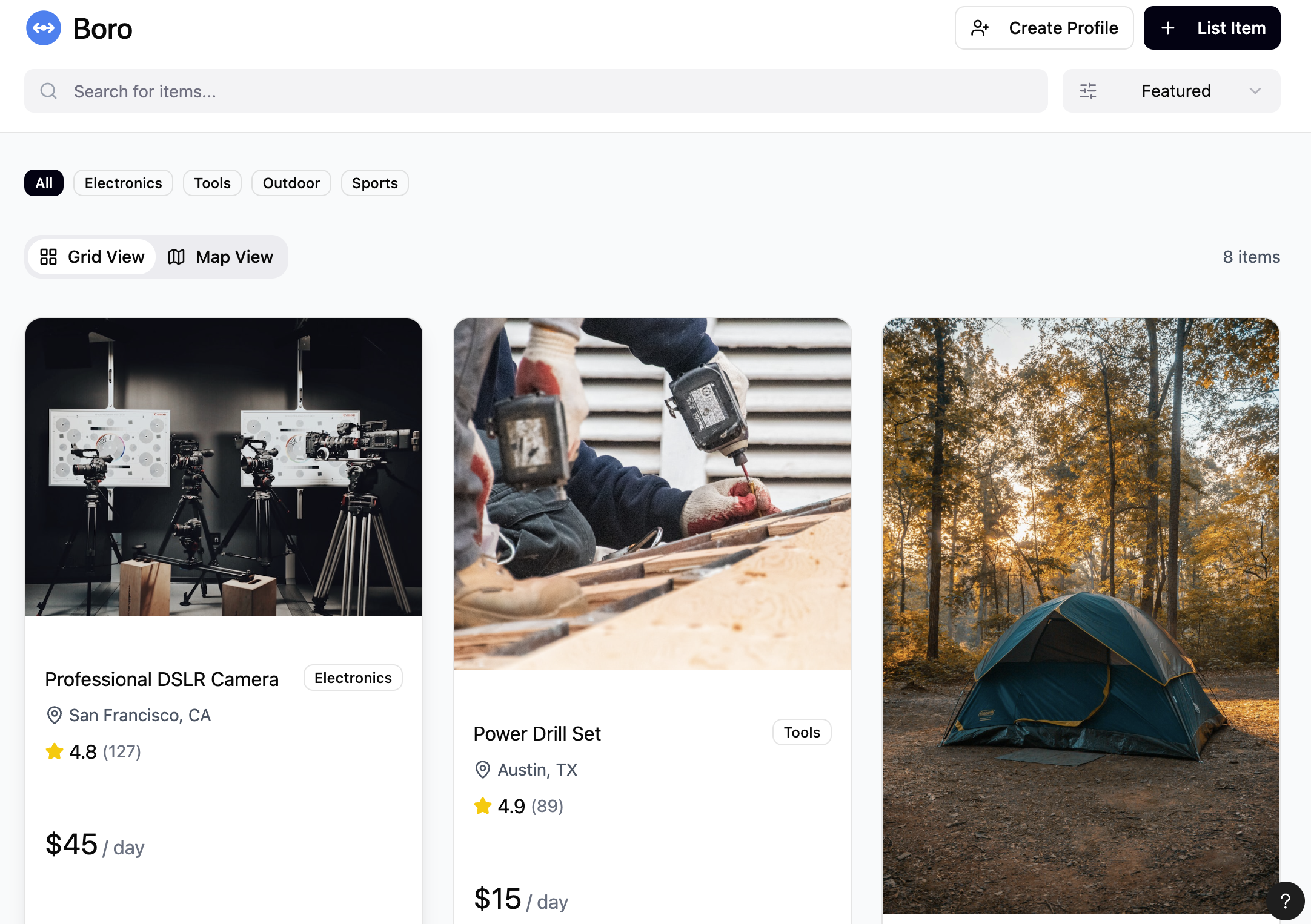The image size is (1311, 924).
Task: Open the Featured sort dropdown
Action: click(1175, 91)
